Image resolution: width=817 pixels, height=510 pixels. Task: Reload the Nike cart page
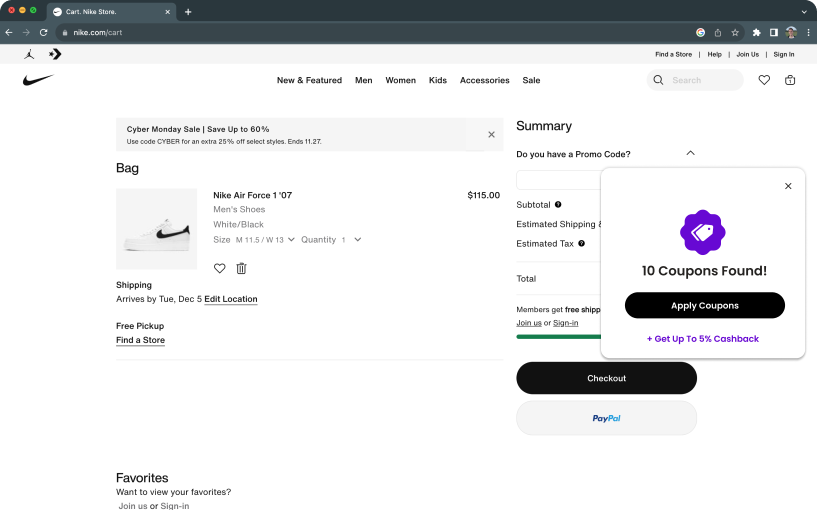[x=44, y=32]
